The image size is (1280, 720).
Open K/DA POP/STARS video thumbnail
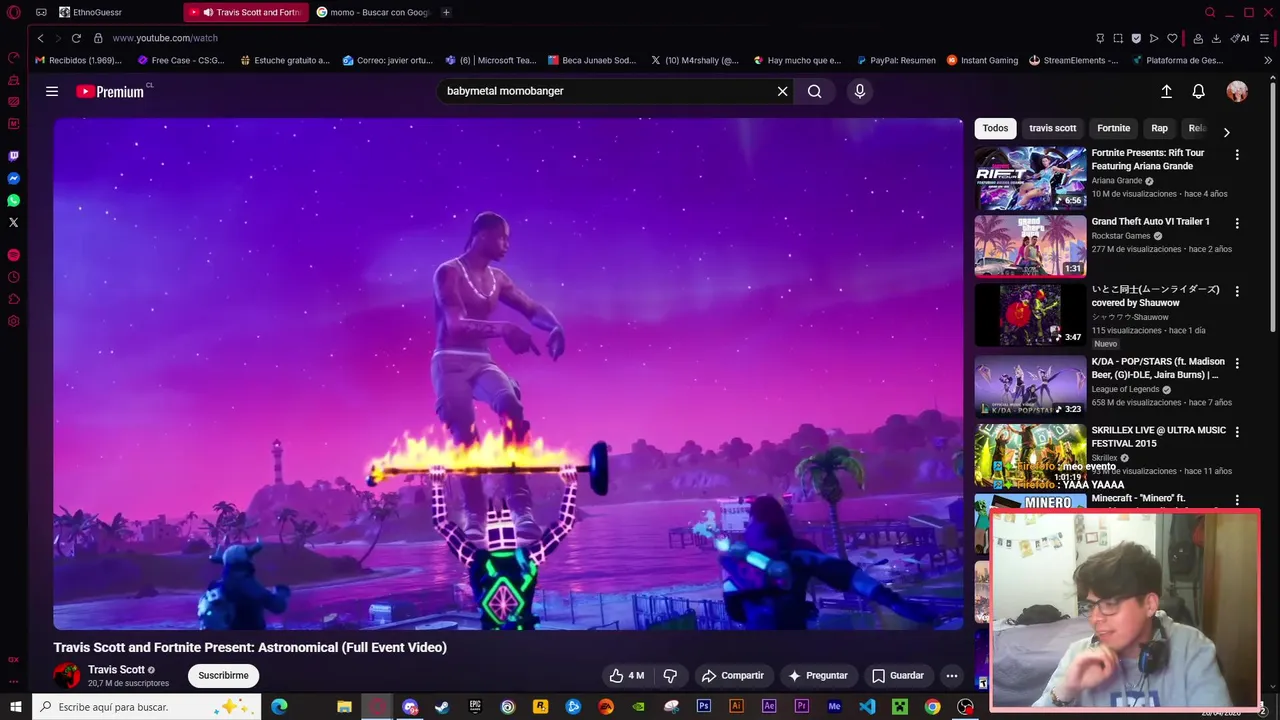pos(1030,386)
